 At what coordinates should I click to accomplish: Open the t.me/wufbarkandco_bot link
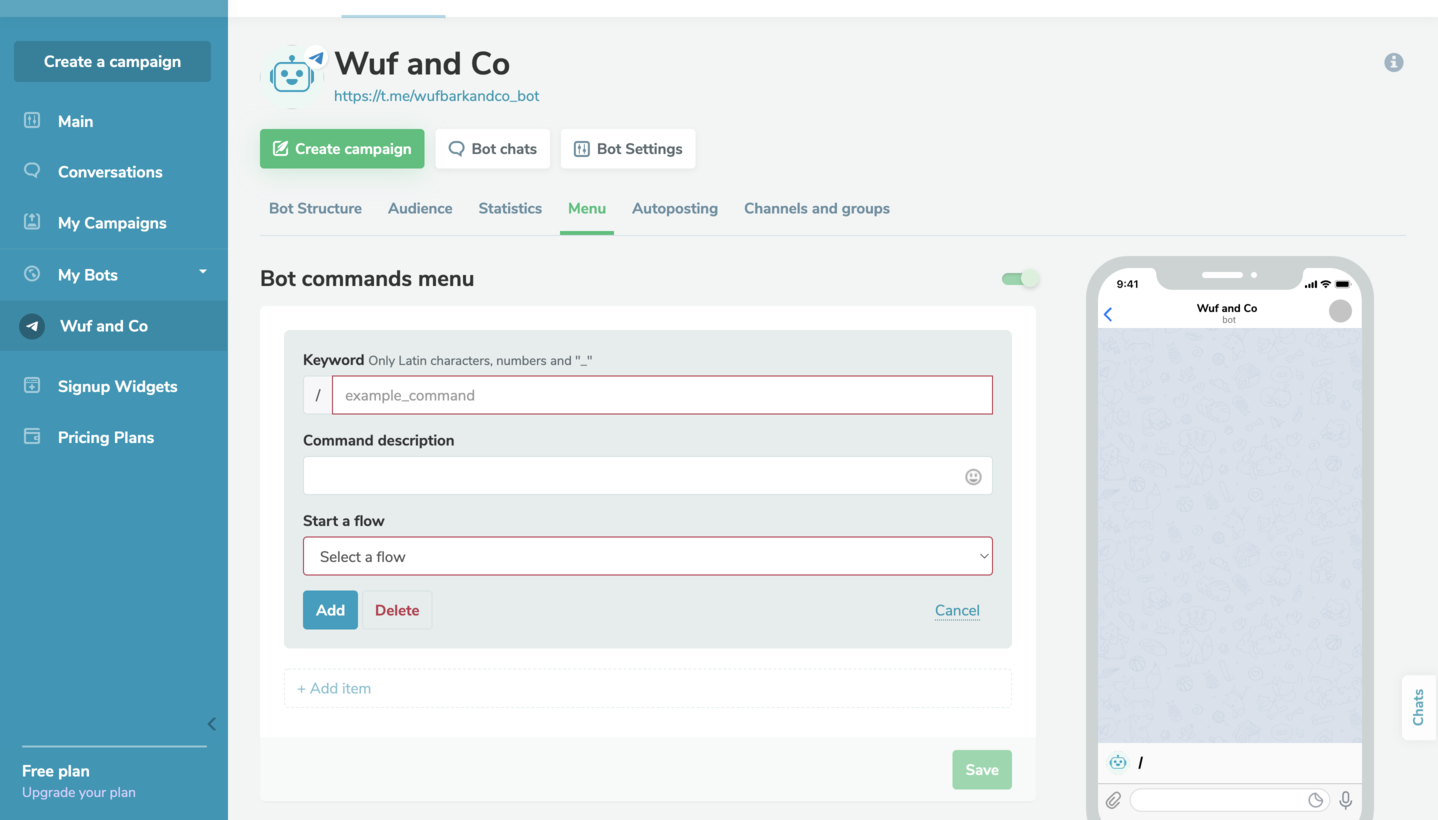[x=436, y=96]
